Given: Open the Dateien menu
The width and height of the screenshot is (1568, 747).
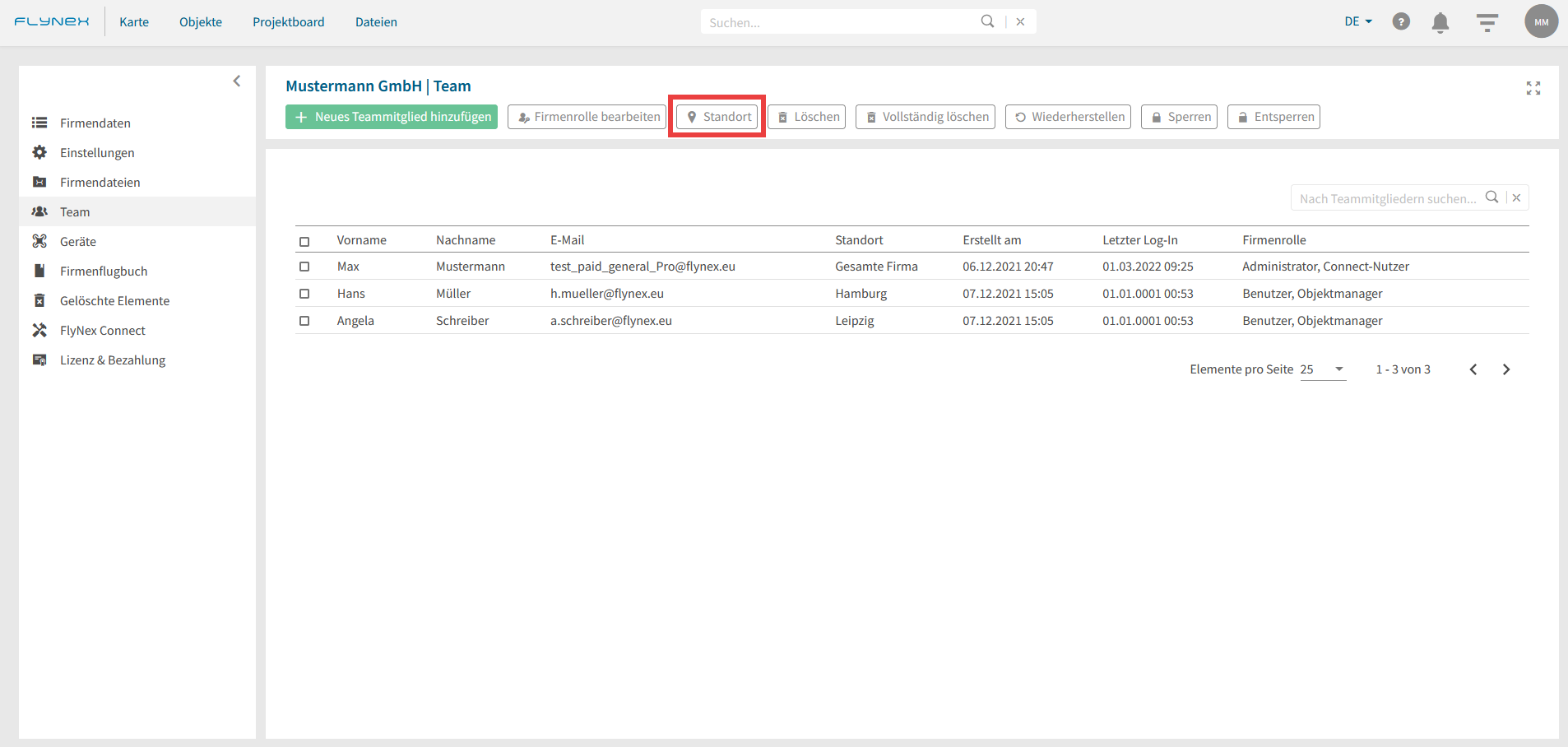Looking at the screenshot, I should click(376, 22).
